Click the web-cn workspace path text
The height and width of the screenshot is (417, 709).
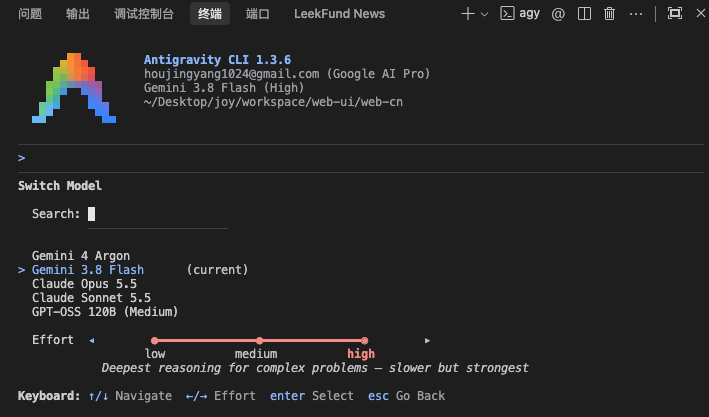273,102
